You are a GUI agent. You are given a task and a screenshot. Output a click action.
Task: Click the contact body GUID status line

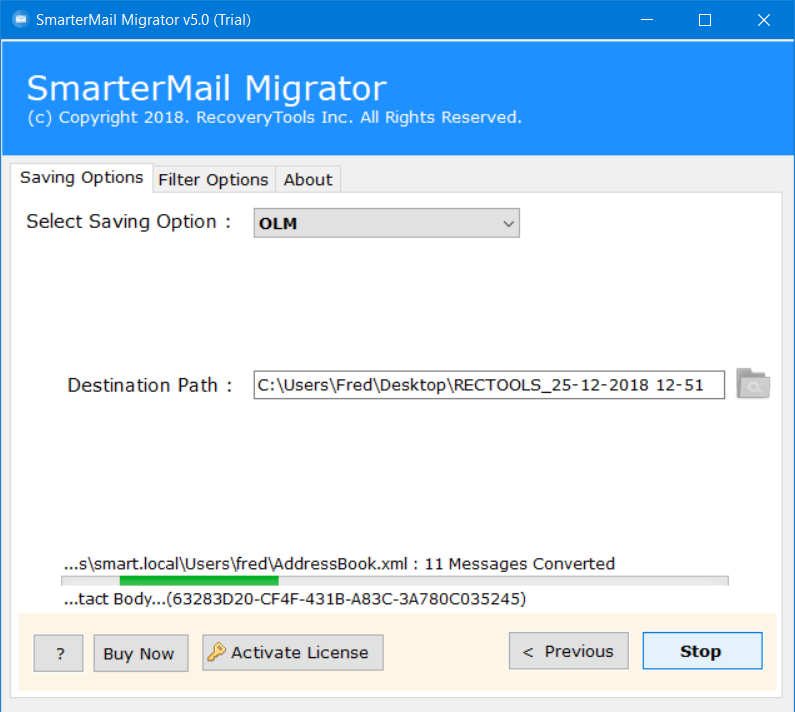(295, 599)
